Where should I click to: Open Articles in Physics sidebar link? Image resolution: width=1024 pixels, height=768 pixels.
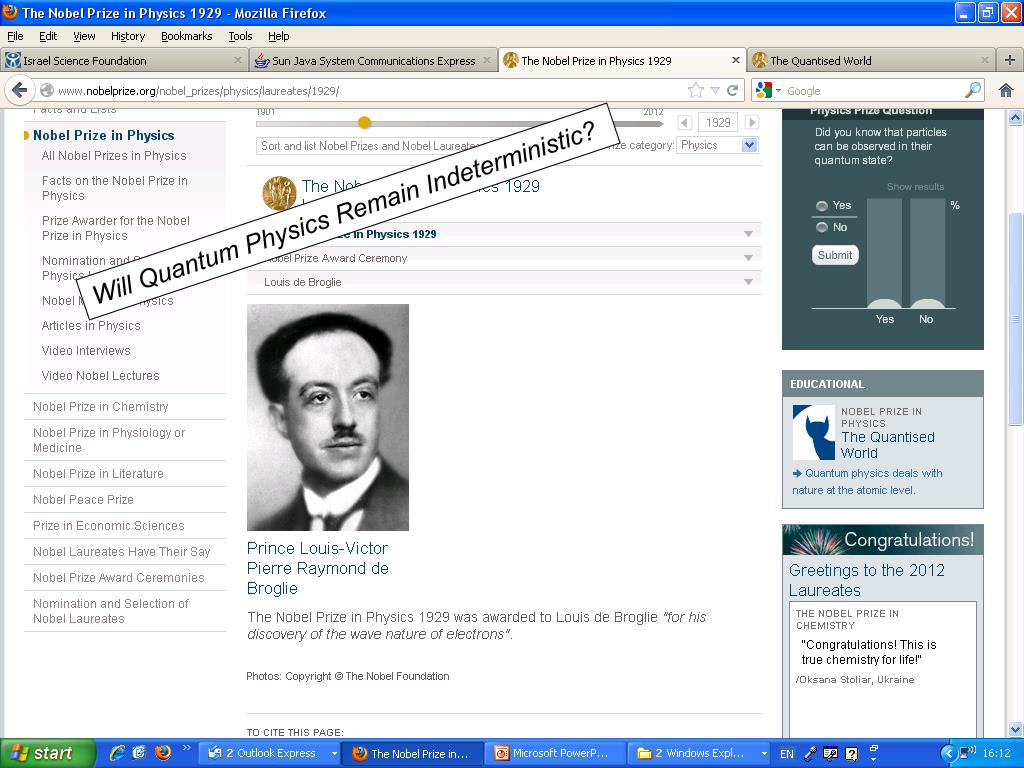(x=91, y=325)
